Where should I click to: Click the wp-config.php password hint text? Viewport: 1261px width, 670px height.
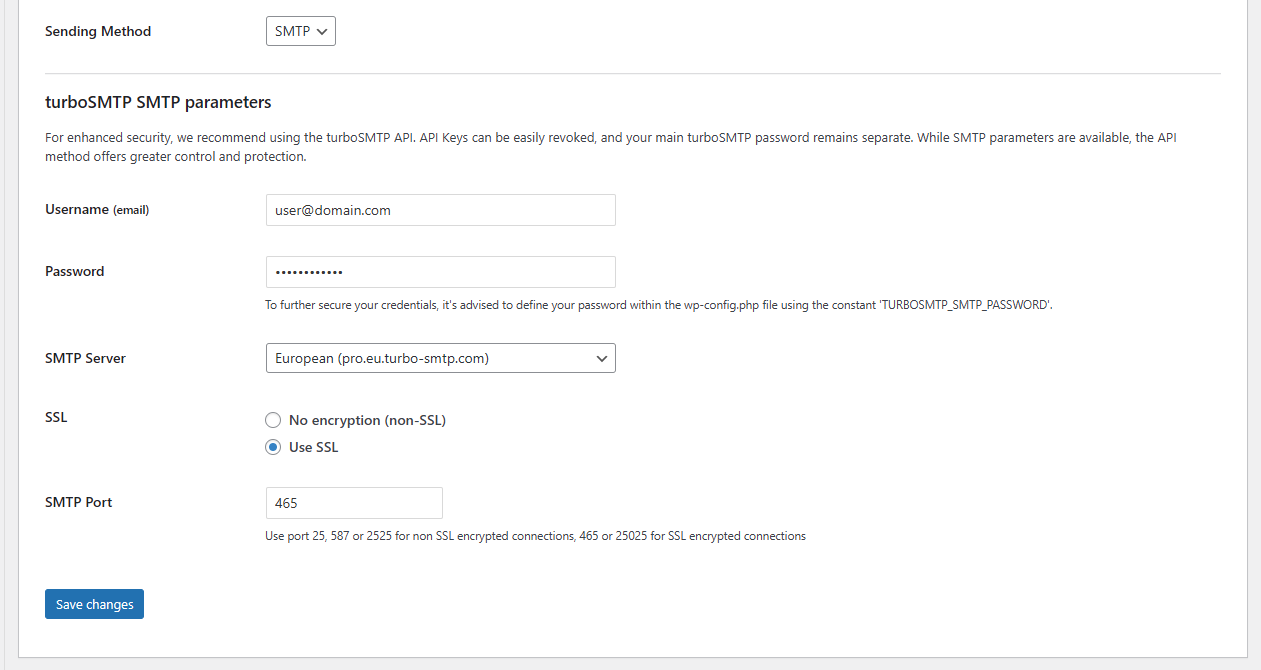[x=658, y=305]
